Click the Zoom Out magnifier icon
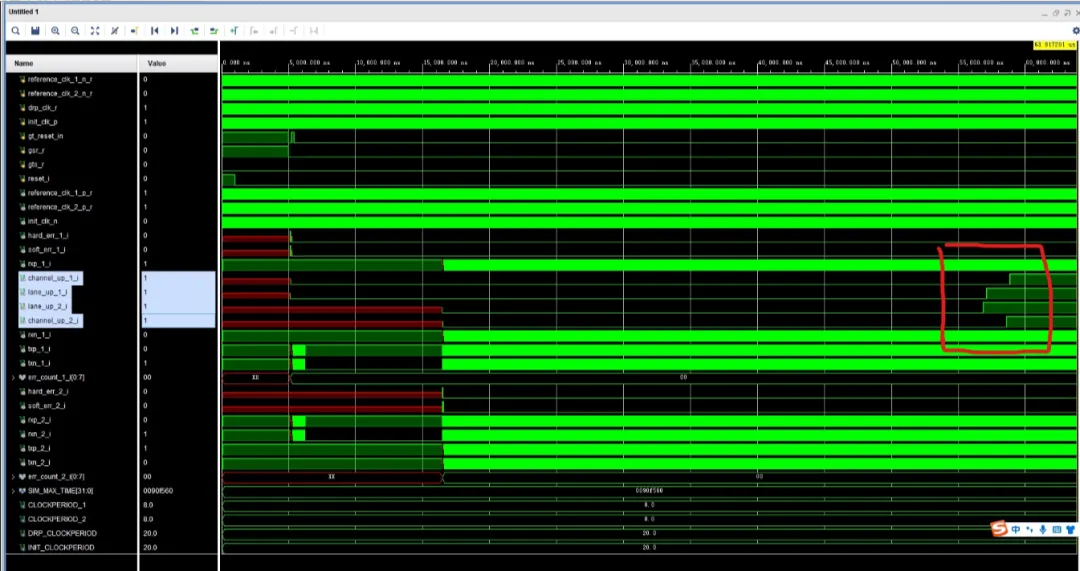This screenshot has width=1080, height=571. pos(75,31)
